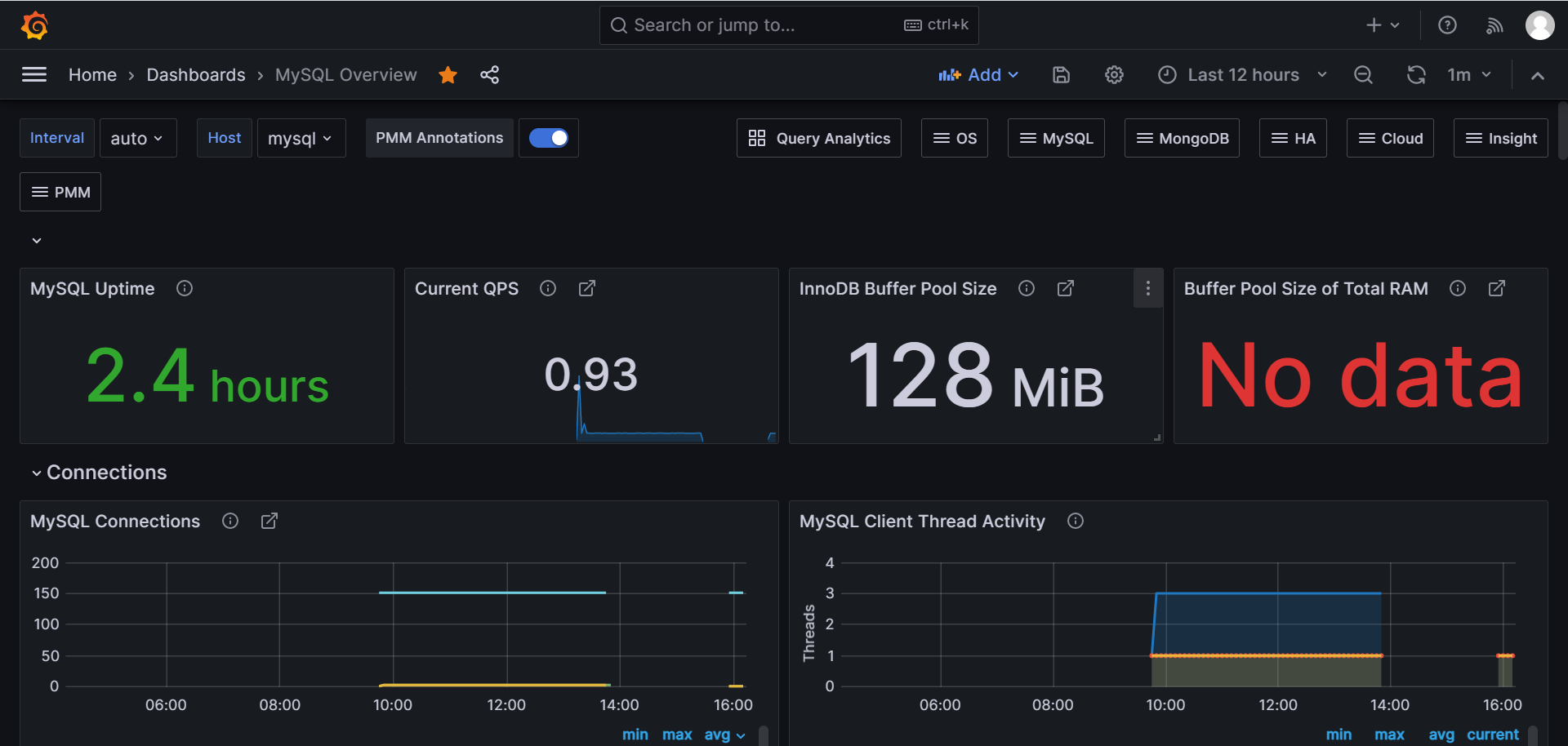1568x746 pixels.
Task: Click the page vertical scrollbar
Action: pos(1562,131)
